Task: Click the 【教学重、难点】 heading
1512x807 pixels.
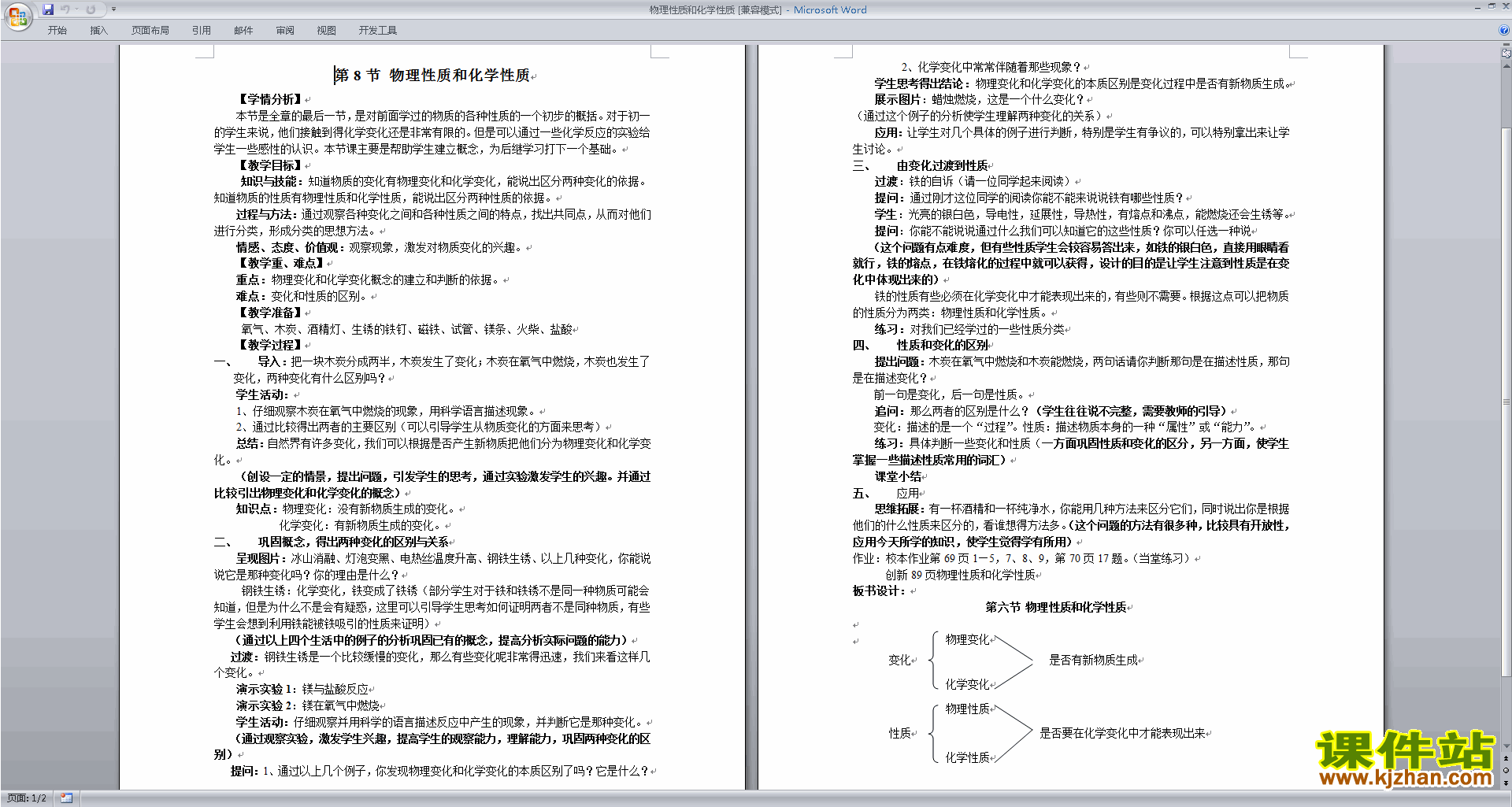Action: point(281,263)
